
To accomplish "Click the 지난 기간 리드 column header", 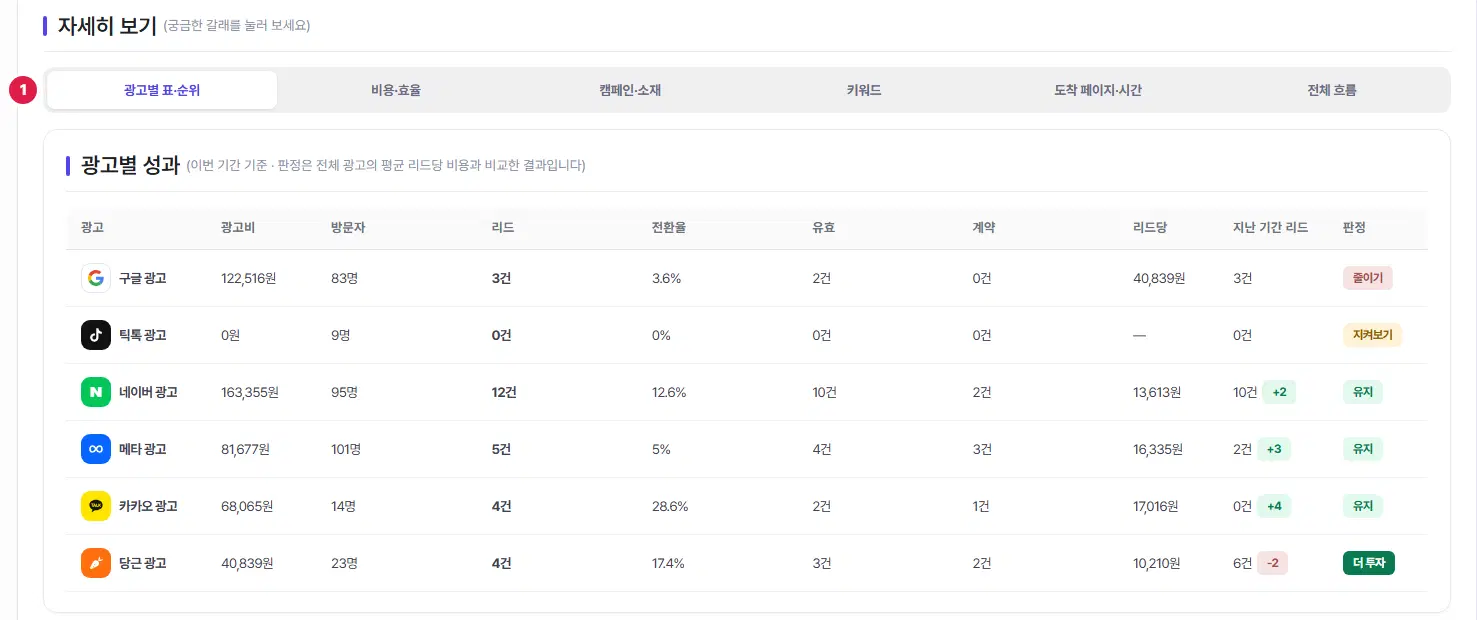I will tap(1270, 228).
